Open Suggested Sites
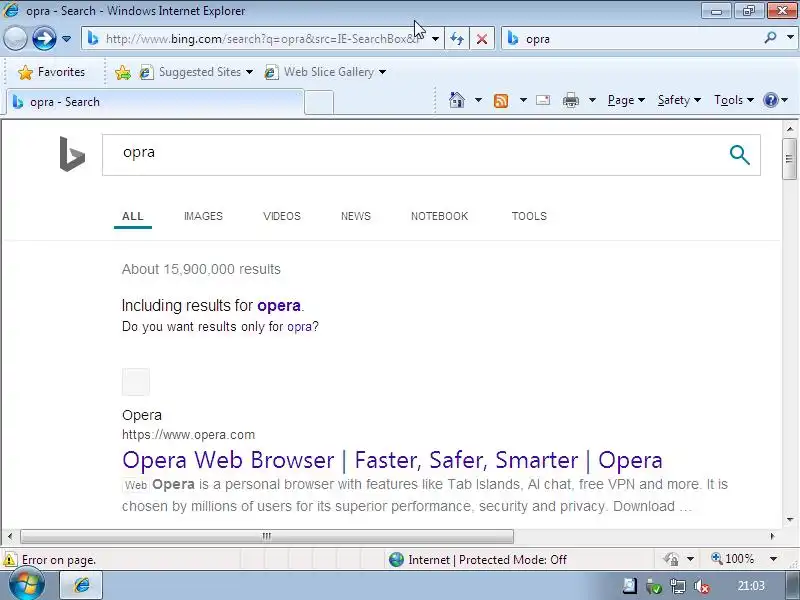The width and height of the screenshot is (800, 600). 196,72
